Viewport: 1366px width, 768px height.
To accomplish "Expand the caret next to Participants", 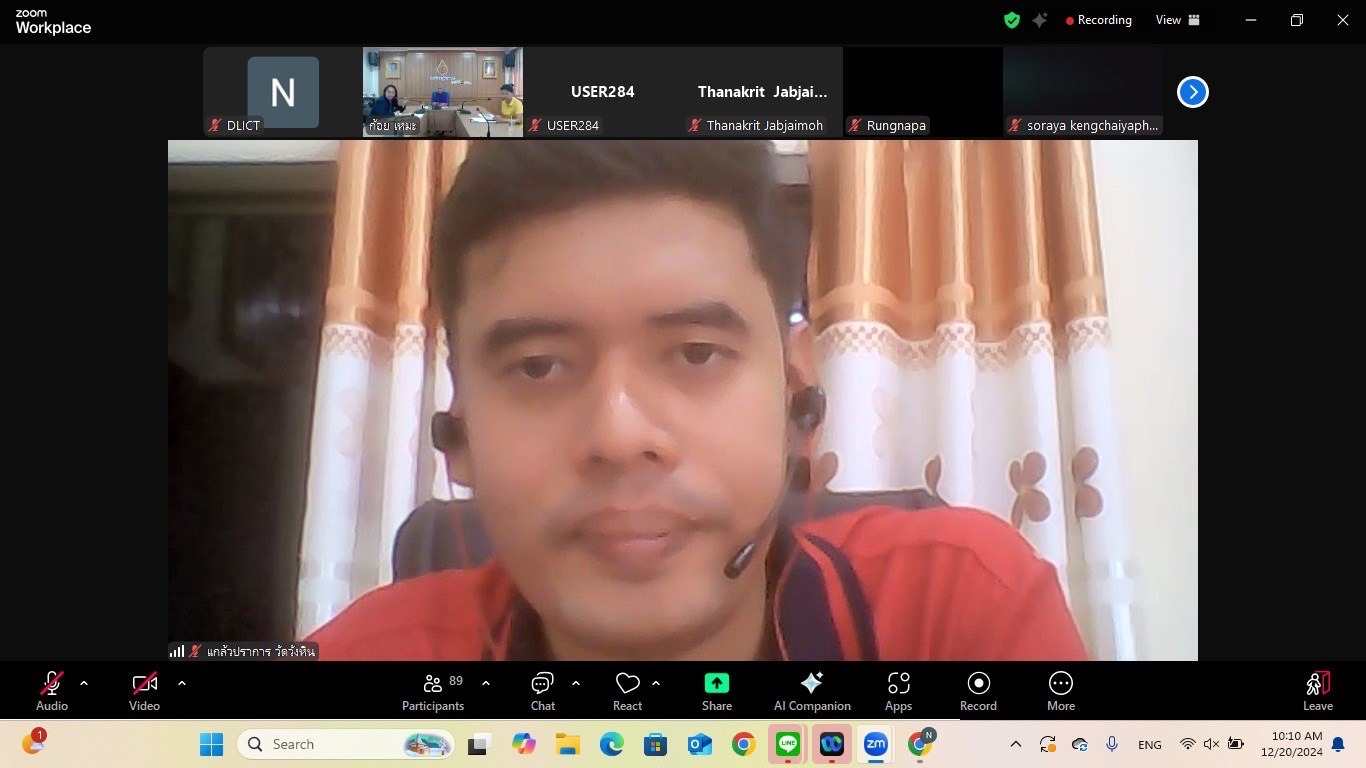I will [x=486, y=683].
